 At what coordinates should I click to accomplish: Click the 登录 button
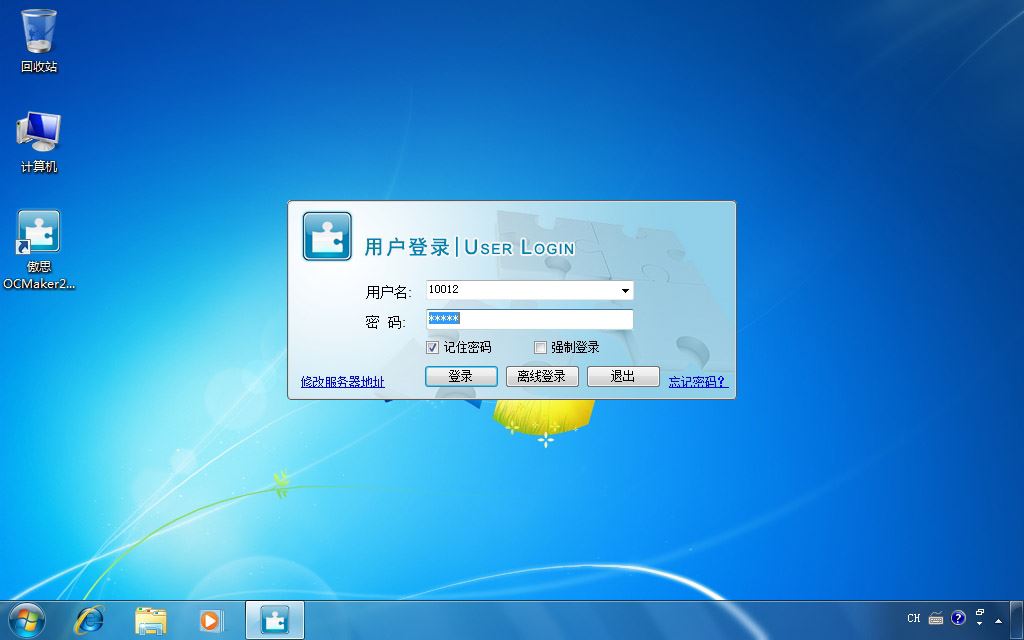(x=461, y=376)
